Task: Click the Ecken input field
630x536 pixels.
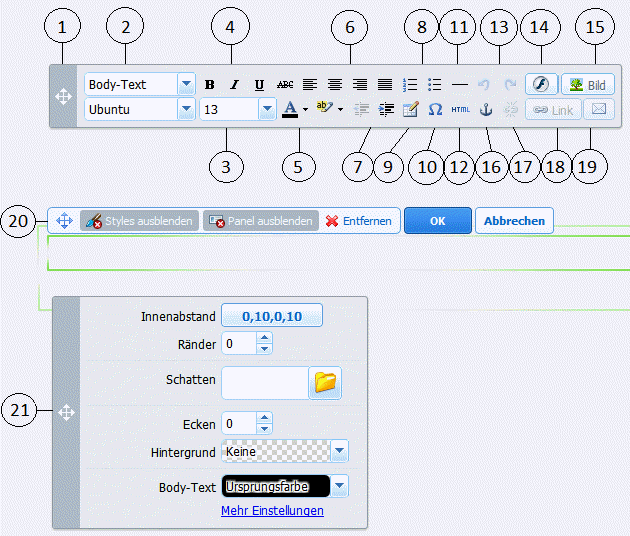Action: click(239, 423)
